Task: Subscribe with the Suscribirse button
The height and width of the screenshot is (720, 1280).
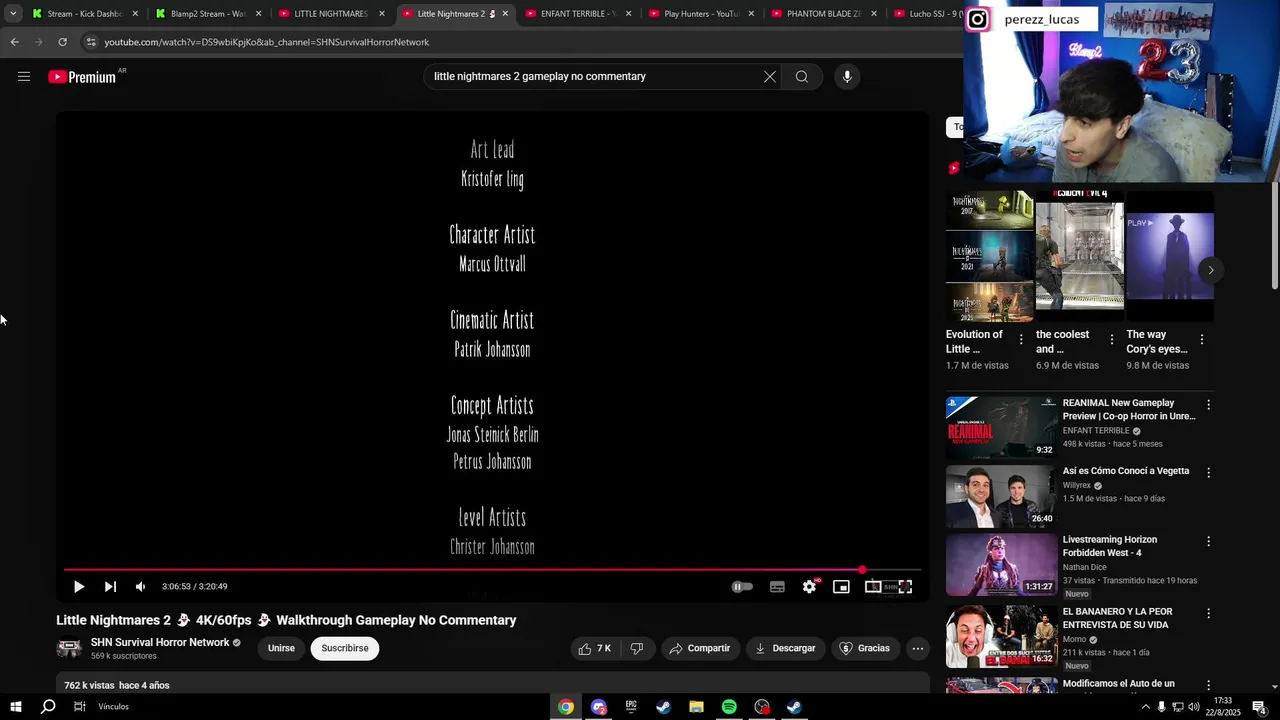Action: point(345,648)
